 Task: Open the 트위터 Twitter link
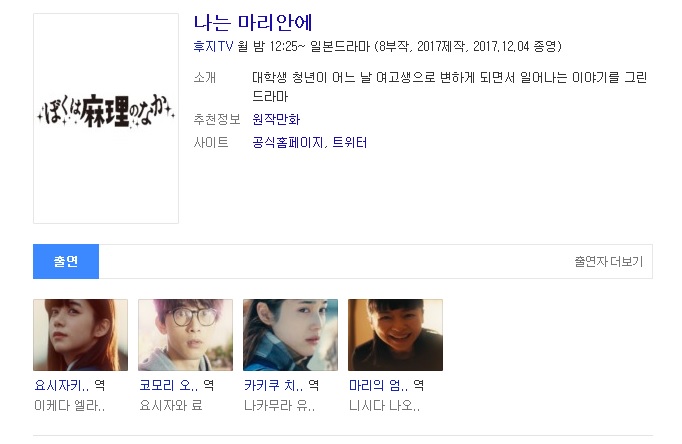coord(350,142)
